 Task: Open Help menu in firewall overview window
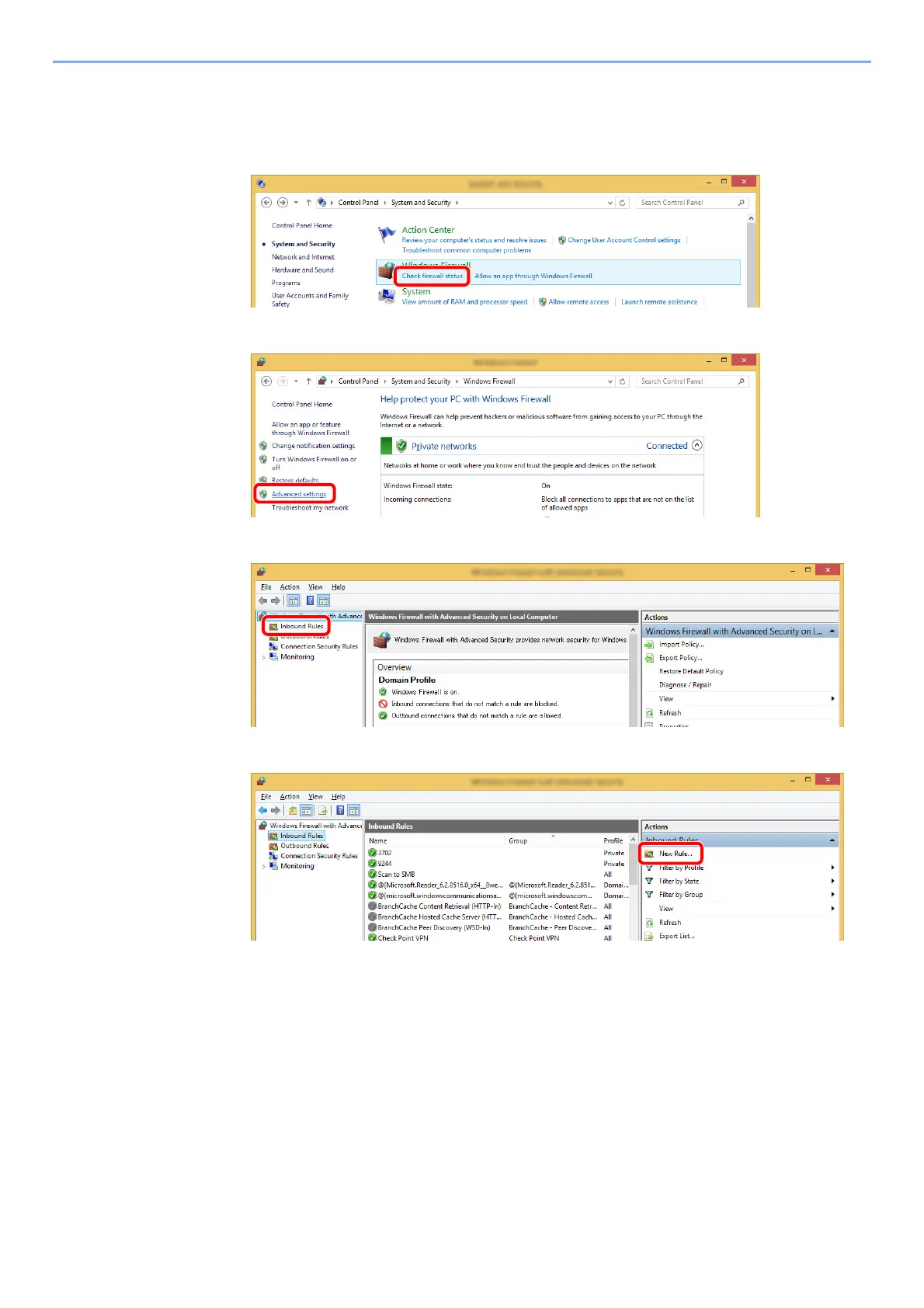tap(339, 587)
